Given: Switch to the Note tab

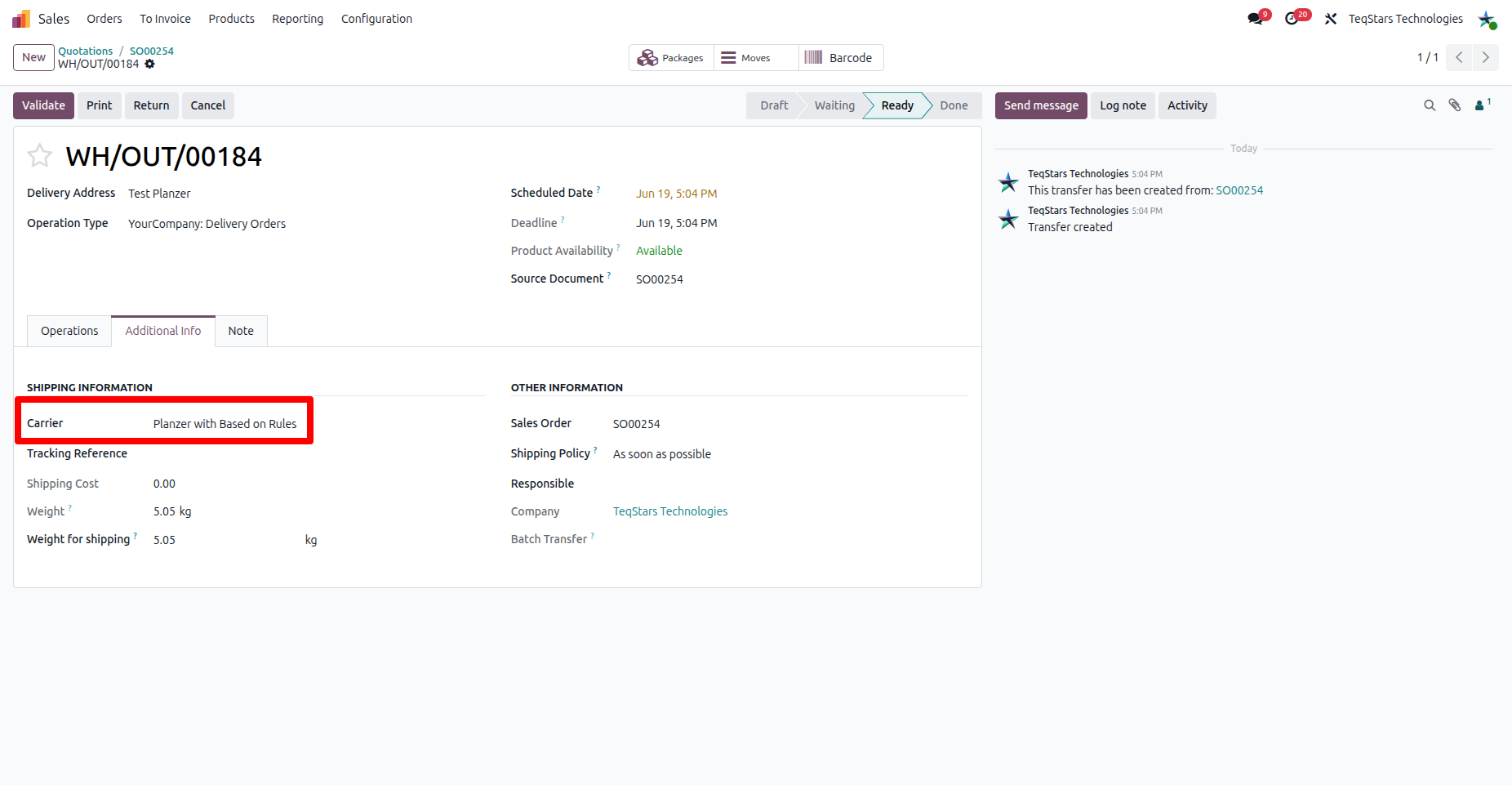Looking at the screenshot, I should point(241,331).
